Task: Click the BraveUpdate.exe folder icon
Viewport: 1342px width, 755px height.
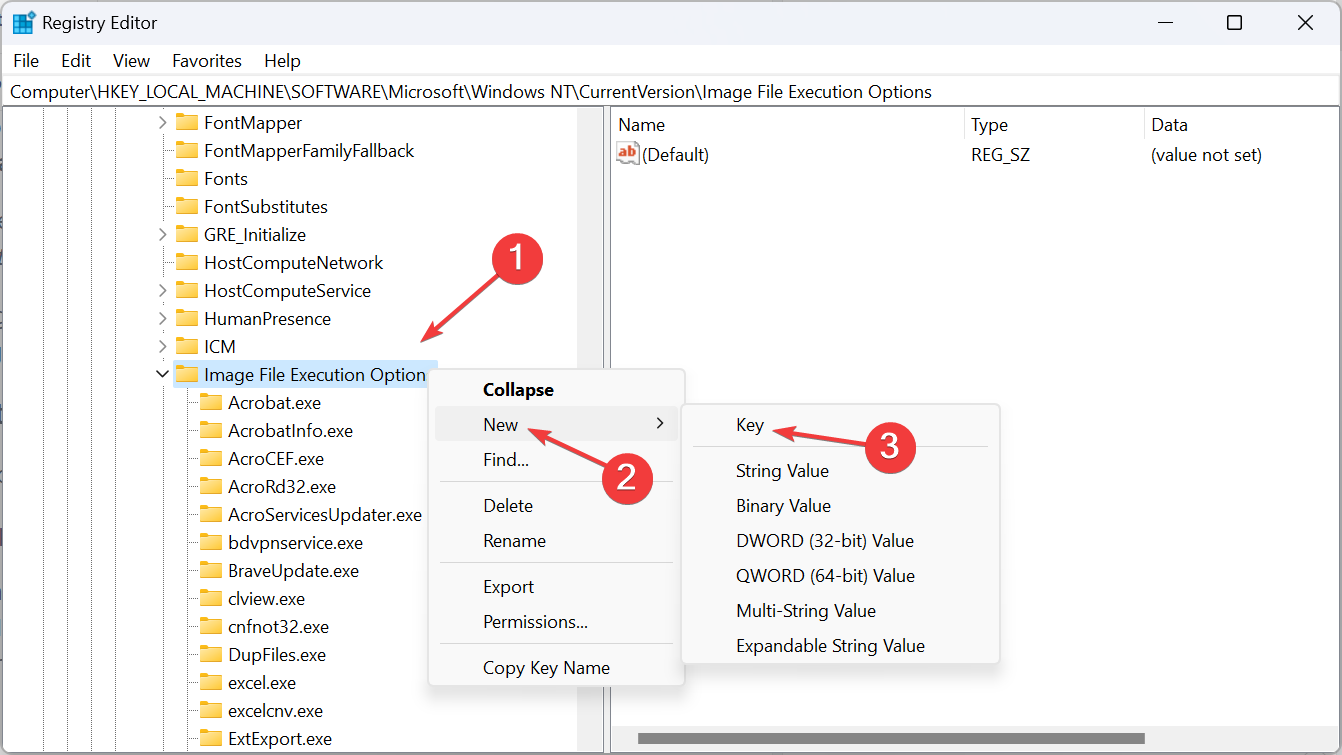Action: (210, 571)
